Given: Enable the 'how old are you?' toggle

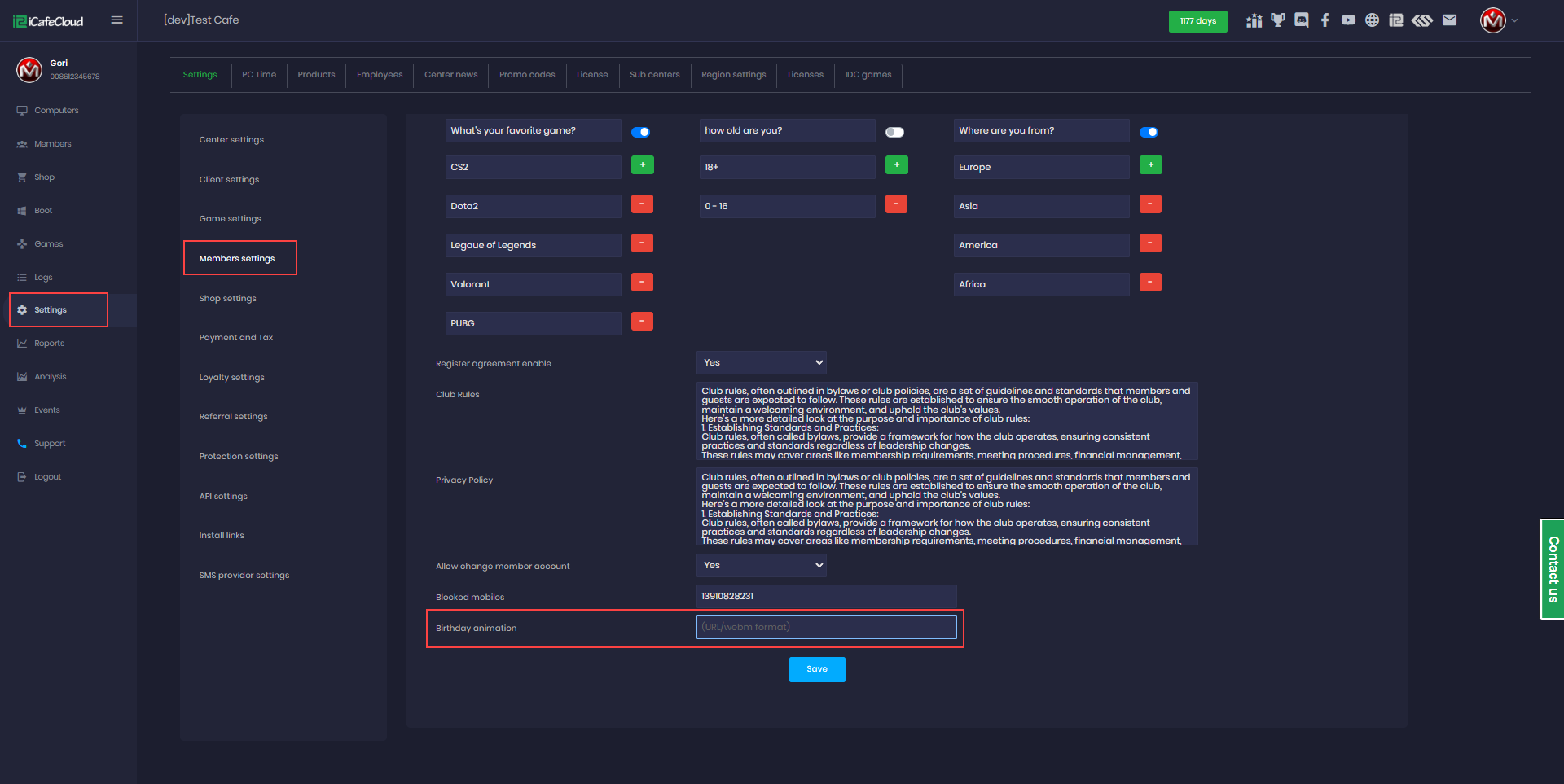Looking at the screenshot, I should 894,132.
